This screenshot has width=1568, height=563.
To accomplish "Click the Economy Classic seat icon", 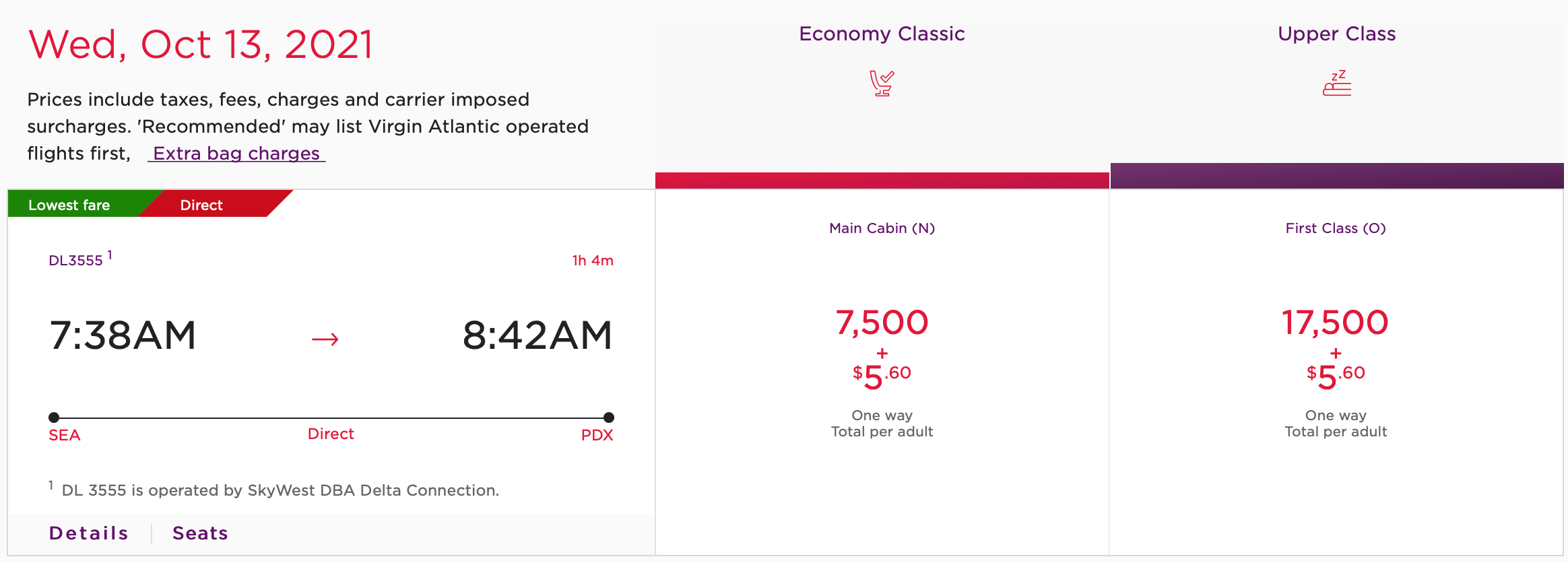I will (x=881, y=84).
